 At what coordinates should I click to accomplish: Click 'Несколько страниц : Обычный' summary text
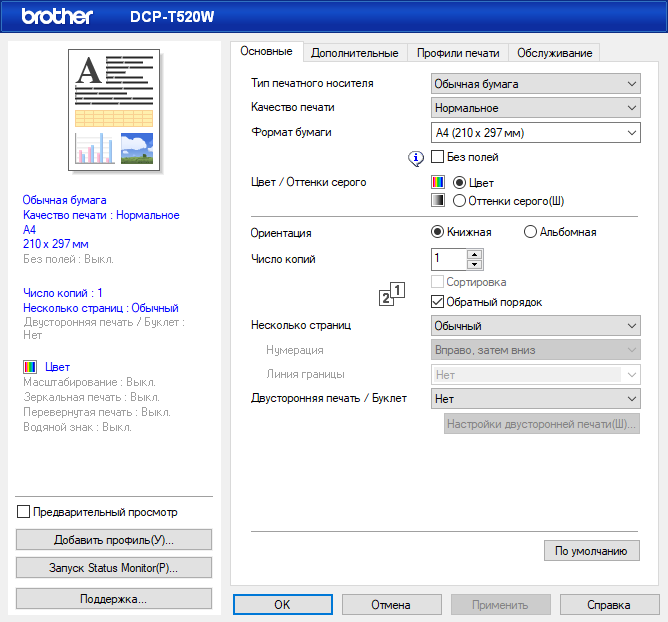click(x=101, y=308)
